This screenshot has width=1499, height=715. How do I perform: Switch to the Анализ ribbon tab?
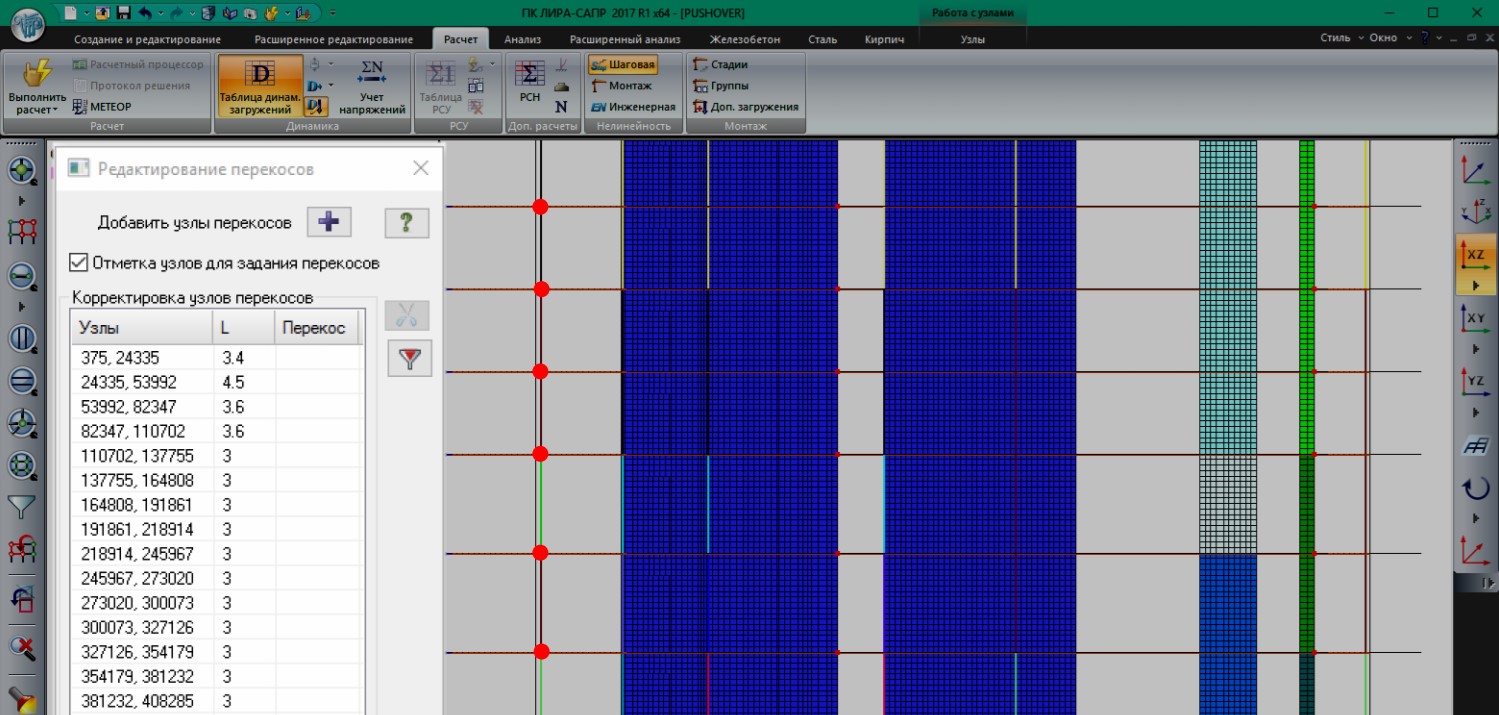(522, 39)
